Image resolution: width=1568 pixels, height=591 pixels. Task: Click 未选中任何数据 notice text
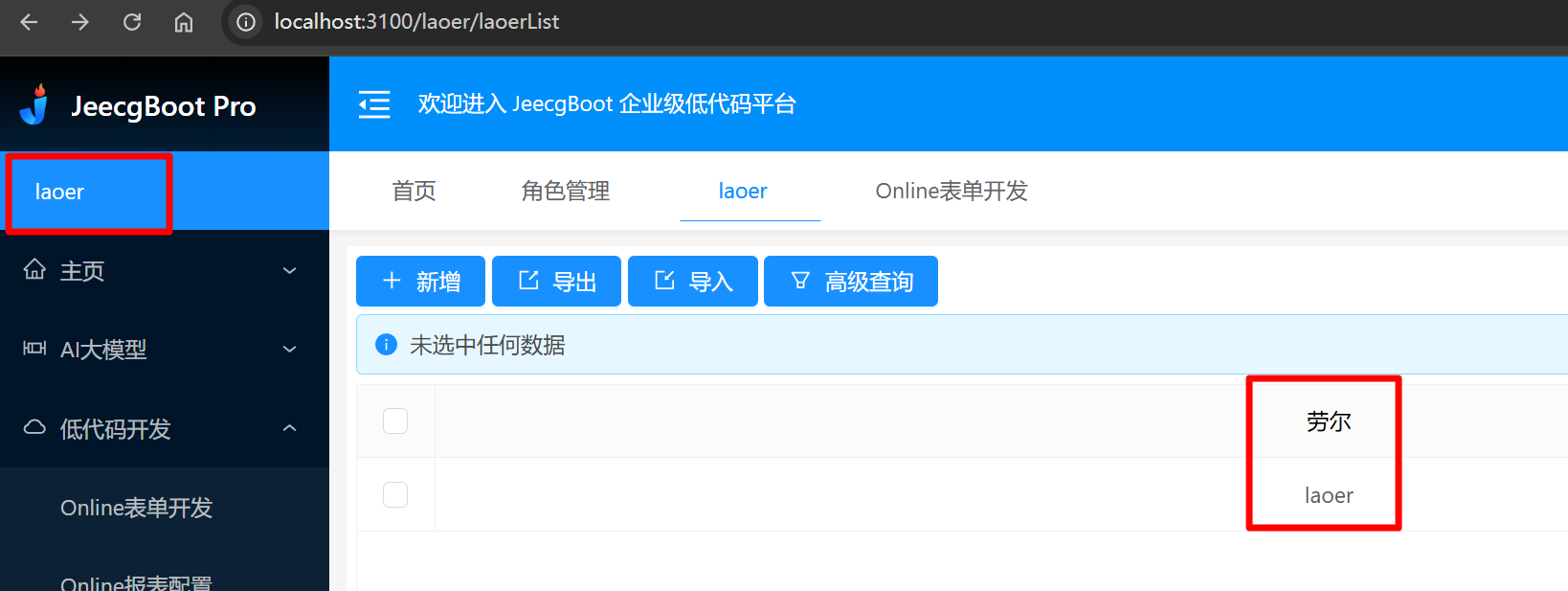pos(487,345)
